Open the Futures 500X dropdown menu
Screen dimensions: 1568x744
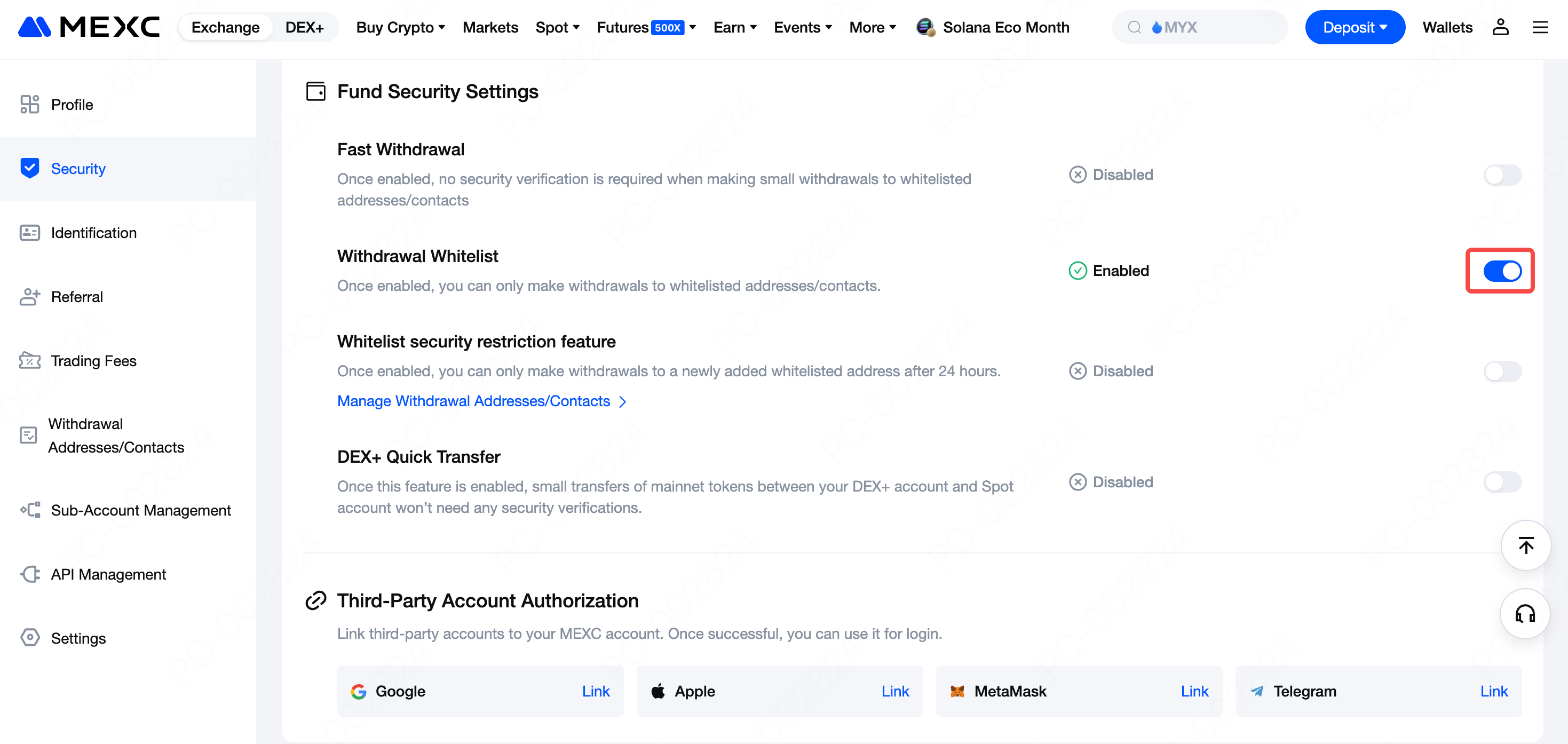pyautogui.click(x=646, y=27)
